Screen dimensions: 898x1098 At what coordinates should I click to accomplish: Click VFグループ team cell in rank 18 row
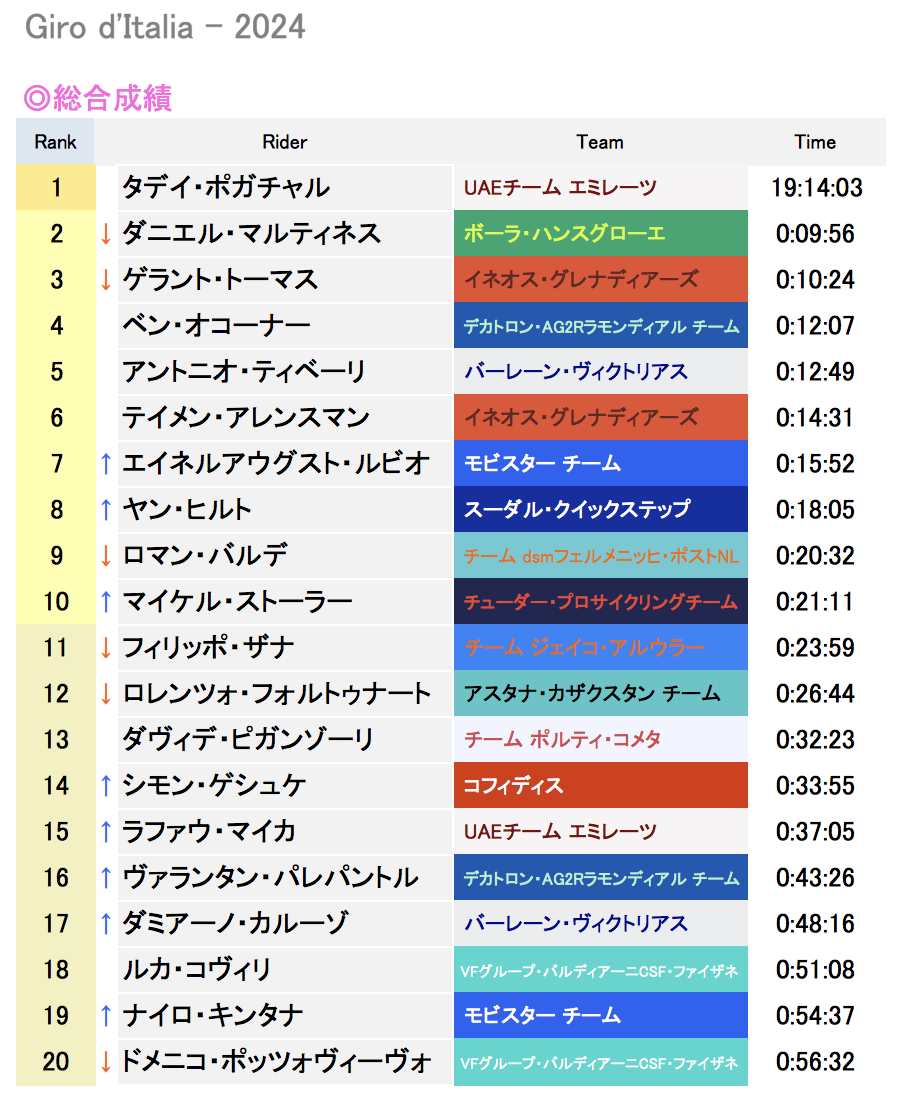pos(600,970)
